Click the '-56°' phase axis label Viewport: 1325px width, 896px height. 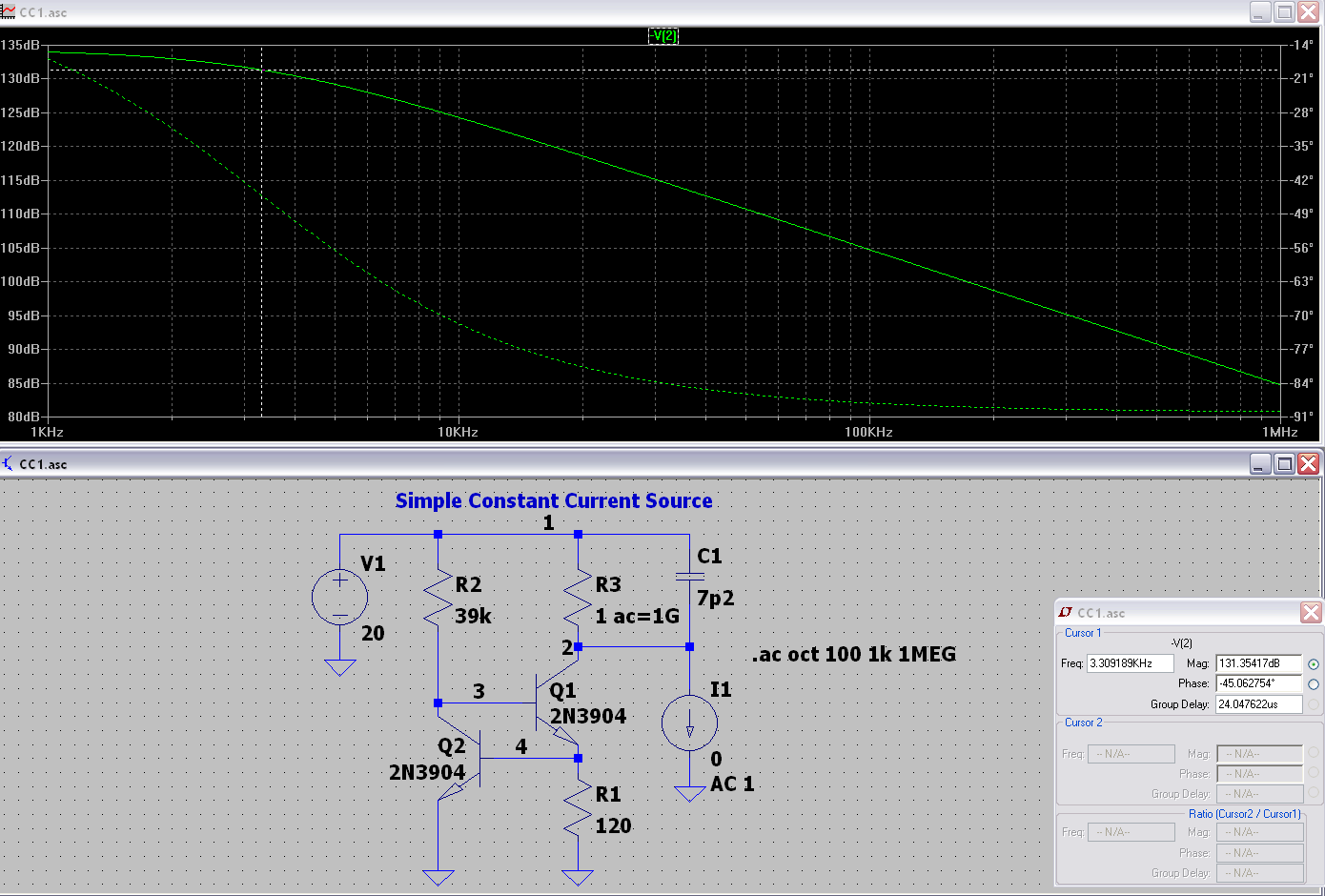(x=1302, y=248)
